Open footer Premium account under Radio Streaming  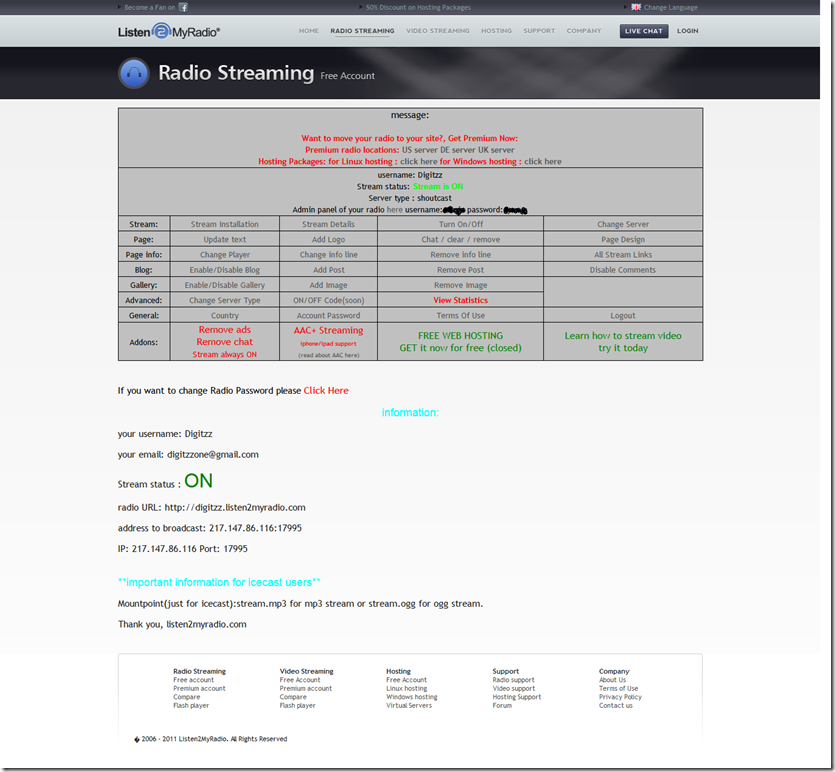click(199, 688)
